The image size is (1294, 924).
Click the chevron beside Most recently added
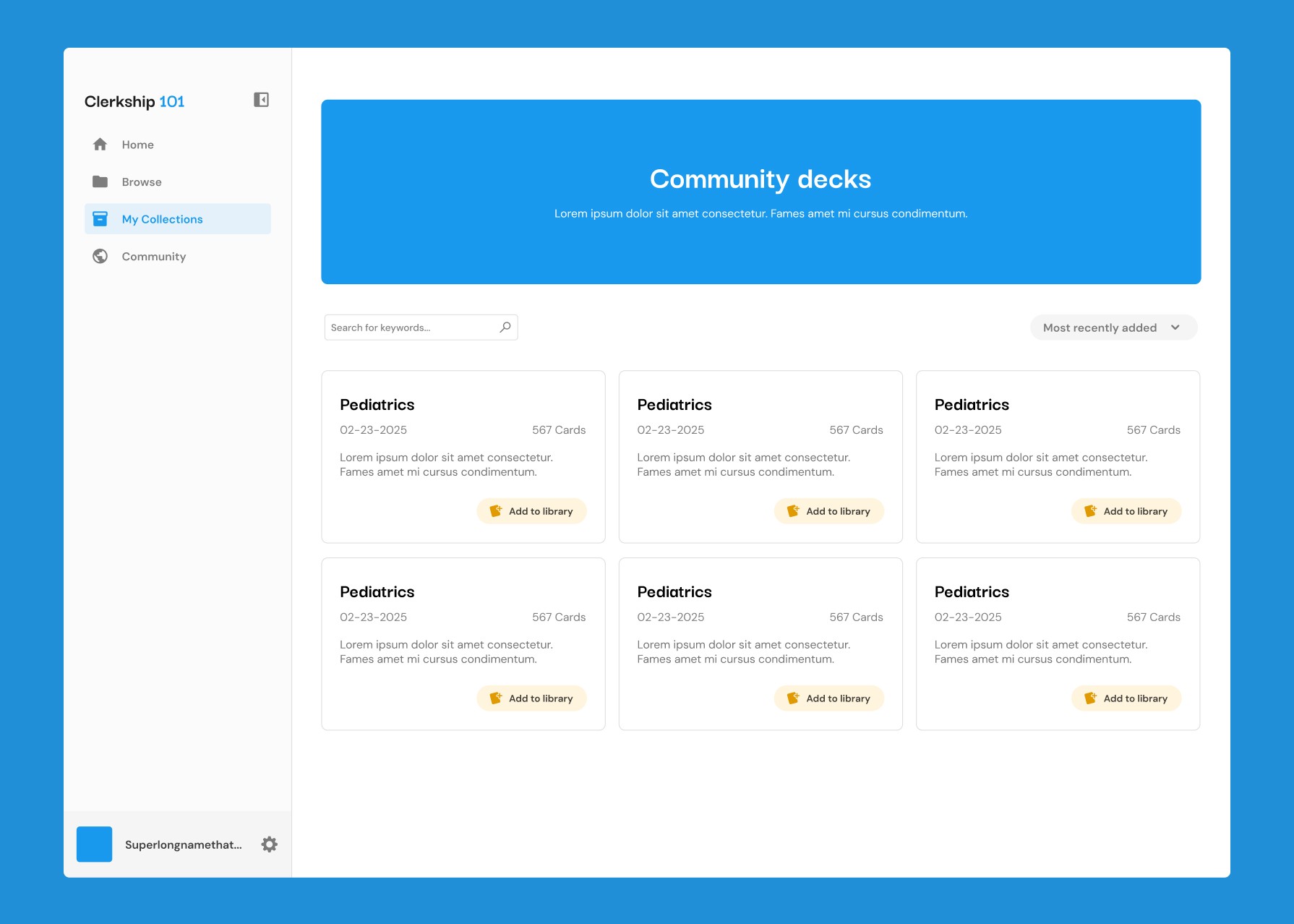[x=1175, y=328]
